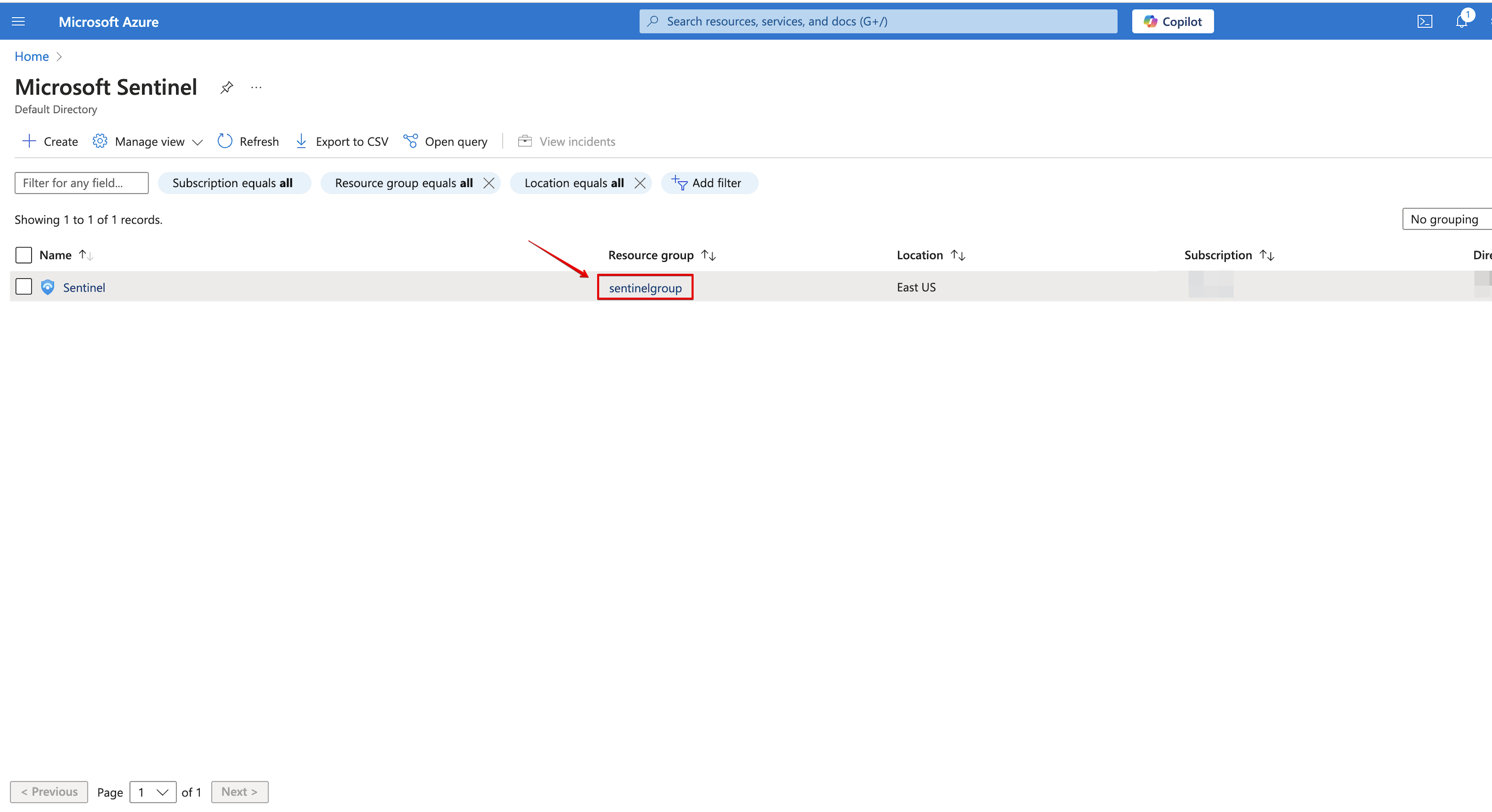
Task: Open the notifications bell
Action: 1461,21
